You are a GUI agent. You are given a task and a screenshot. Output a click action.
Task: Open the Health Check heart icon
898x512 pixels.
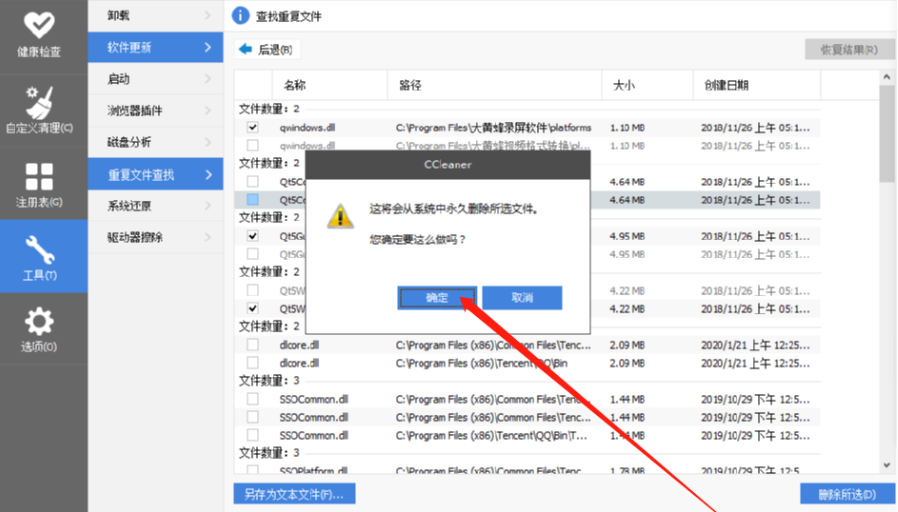41,26
